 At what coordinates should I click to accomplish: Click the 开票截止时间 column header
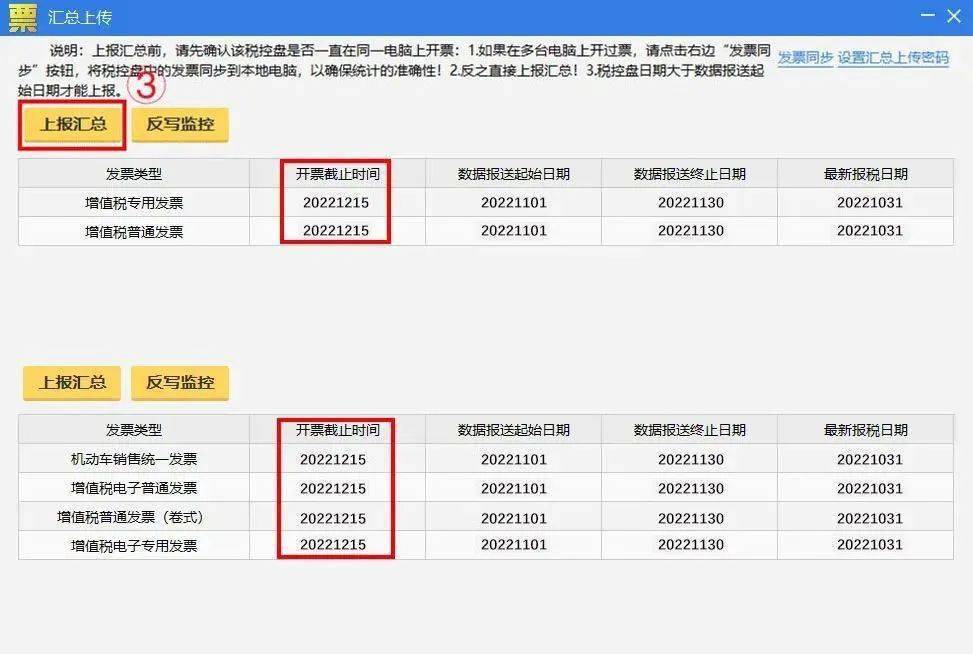(x=335, y=173)
